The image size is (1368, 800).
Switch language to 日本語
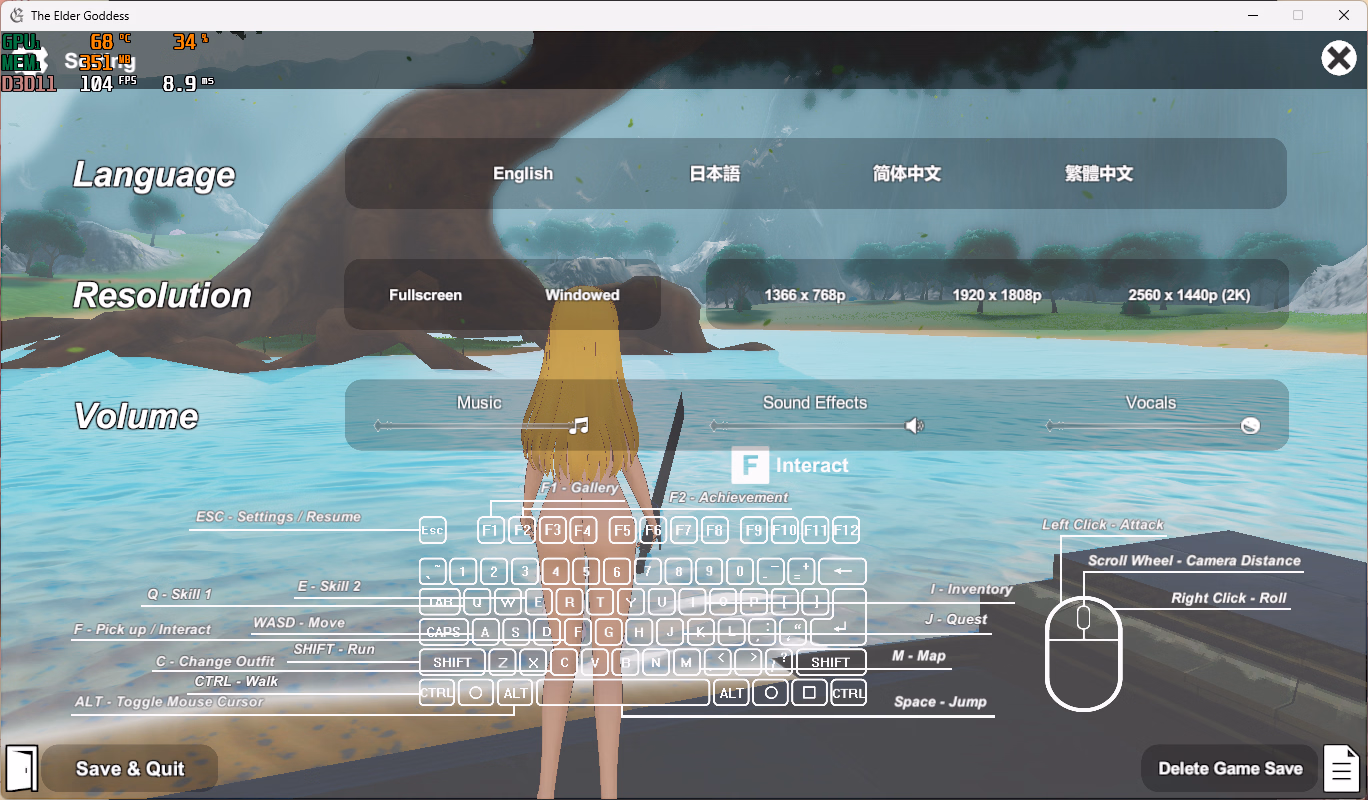(715, 173)
